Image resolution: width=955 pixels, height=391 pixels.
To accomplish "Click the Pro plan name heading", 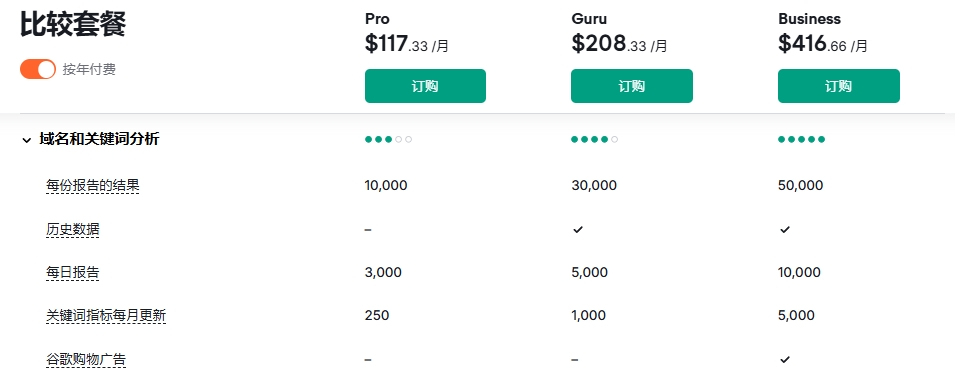I will [x=377, y=19].
